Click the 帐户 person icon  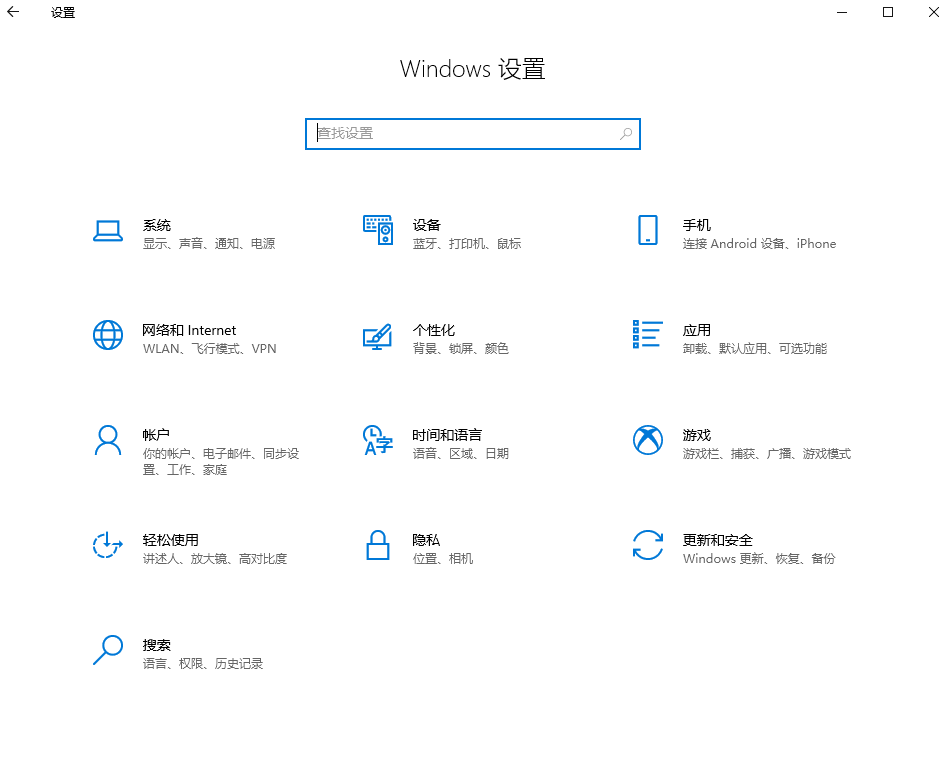(108, 440)
